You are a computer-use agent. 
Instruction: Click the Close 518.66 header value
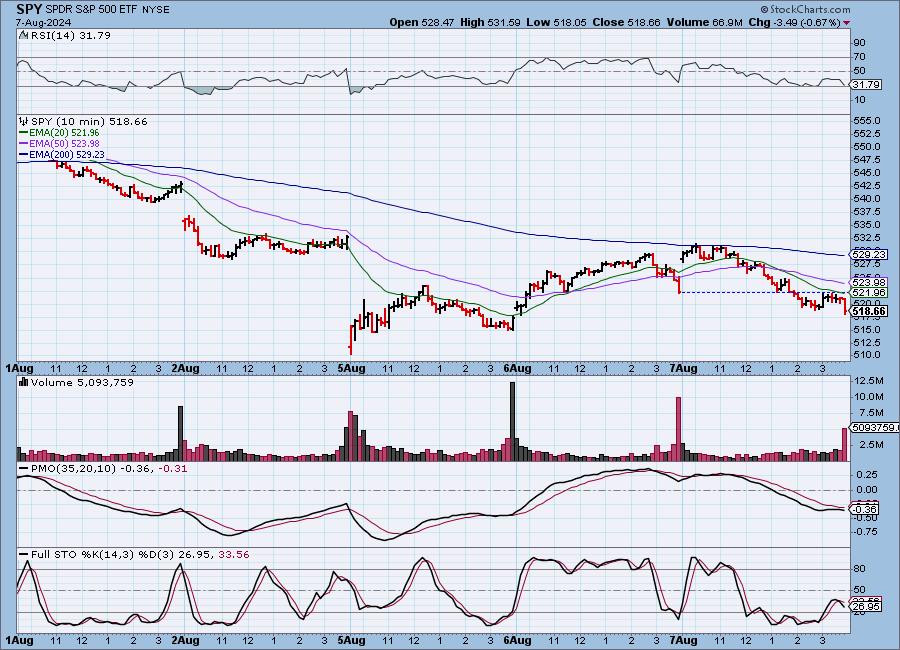(x=626, y=22)
